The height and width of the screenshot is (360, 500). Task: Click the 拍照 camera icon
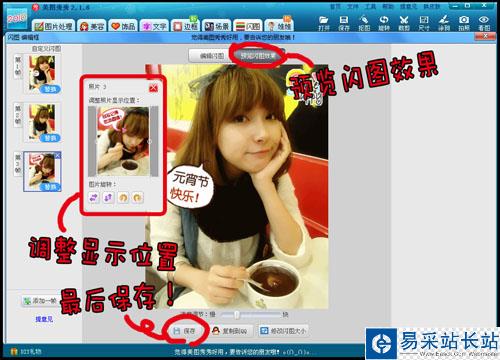pyautogui.click(x=464, y=23)
